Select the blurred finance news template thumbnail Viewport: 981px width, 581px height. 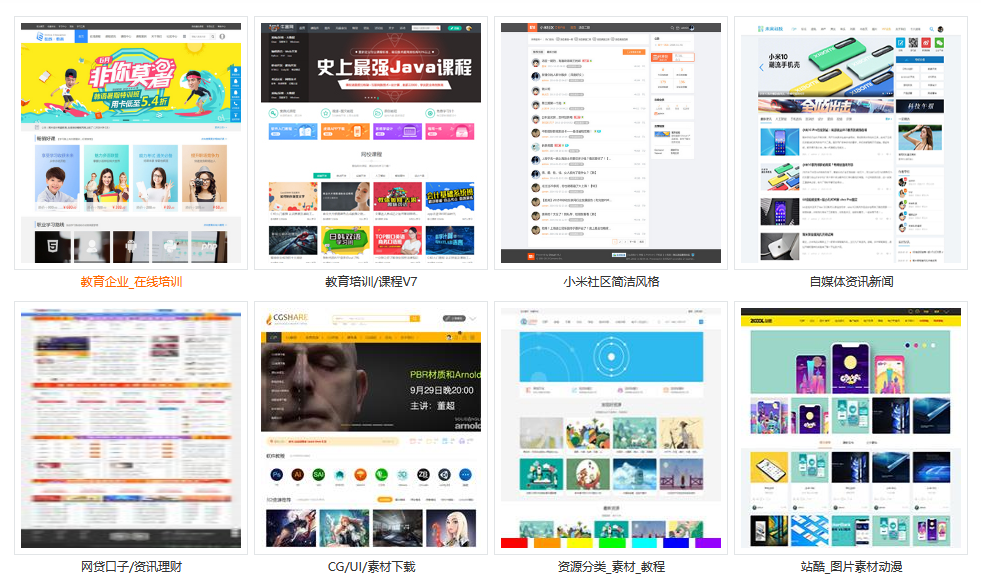pyautogui.click(x=131, y=429)
